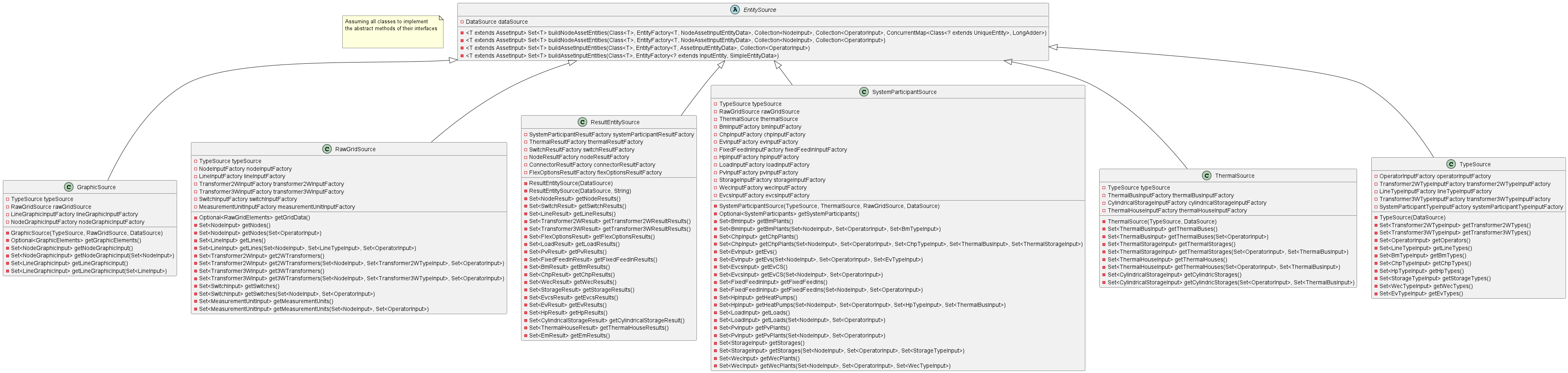
Task: Select 'BmInputFactory bmInputFactory' field
Action: pyautogui.click(x=760, y=127)
